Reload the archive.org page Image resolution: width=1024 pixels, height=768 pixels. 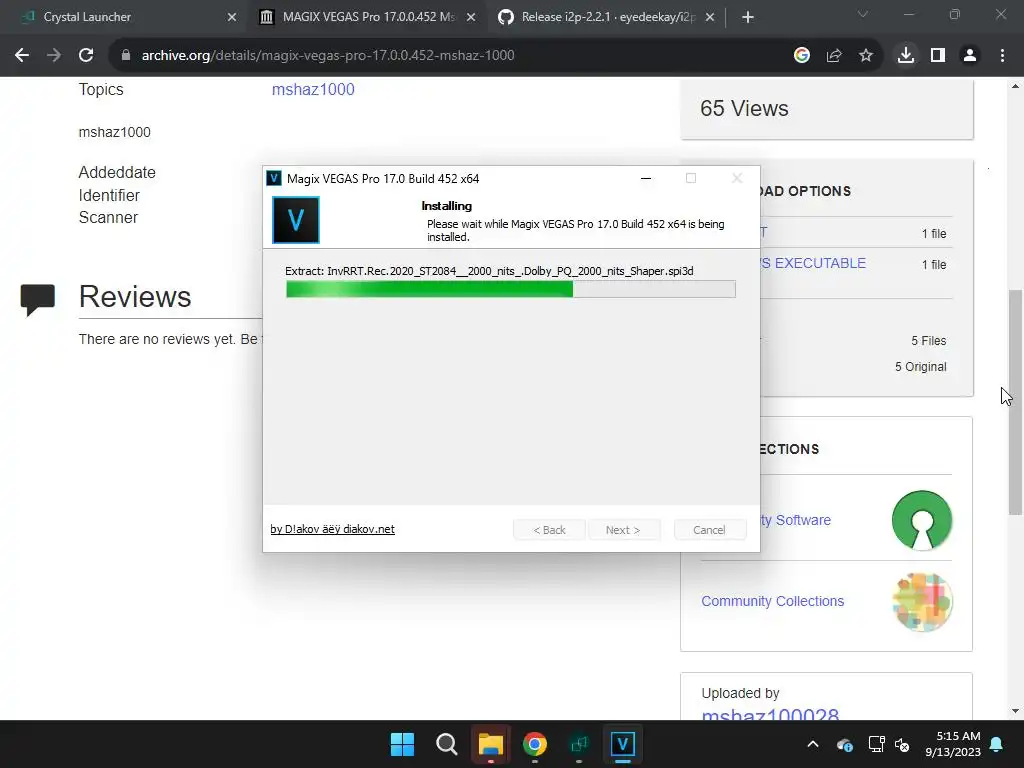coord(86,56)
